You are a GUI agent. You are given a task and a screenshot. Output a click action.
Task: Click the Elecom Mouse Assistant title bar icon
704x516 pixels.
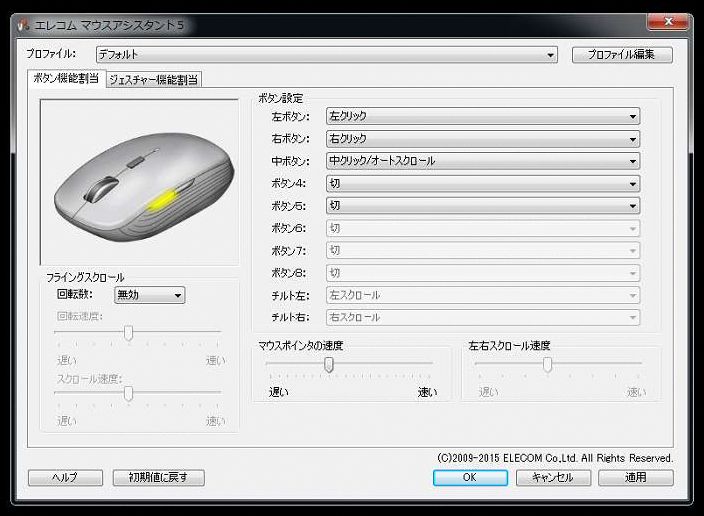tap(23, 25)
